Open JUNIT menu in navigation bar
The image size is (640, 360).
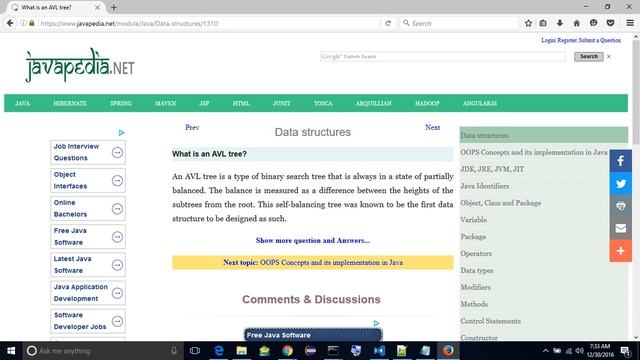tap(282, 103)
